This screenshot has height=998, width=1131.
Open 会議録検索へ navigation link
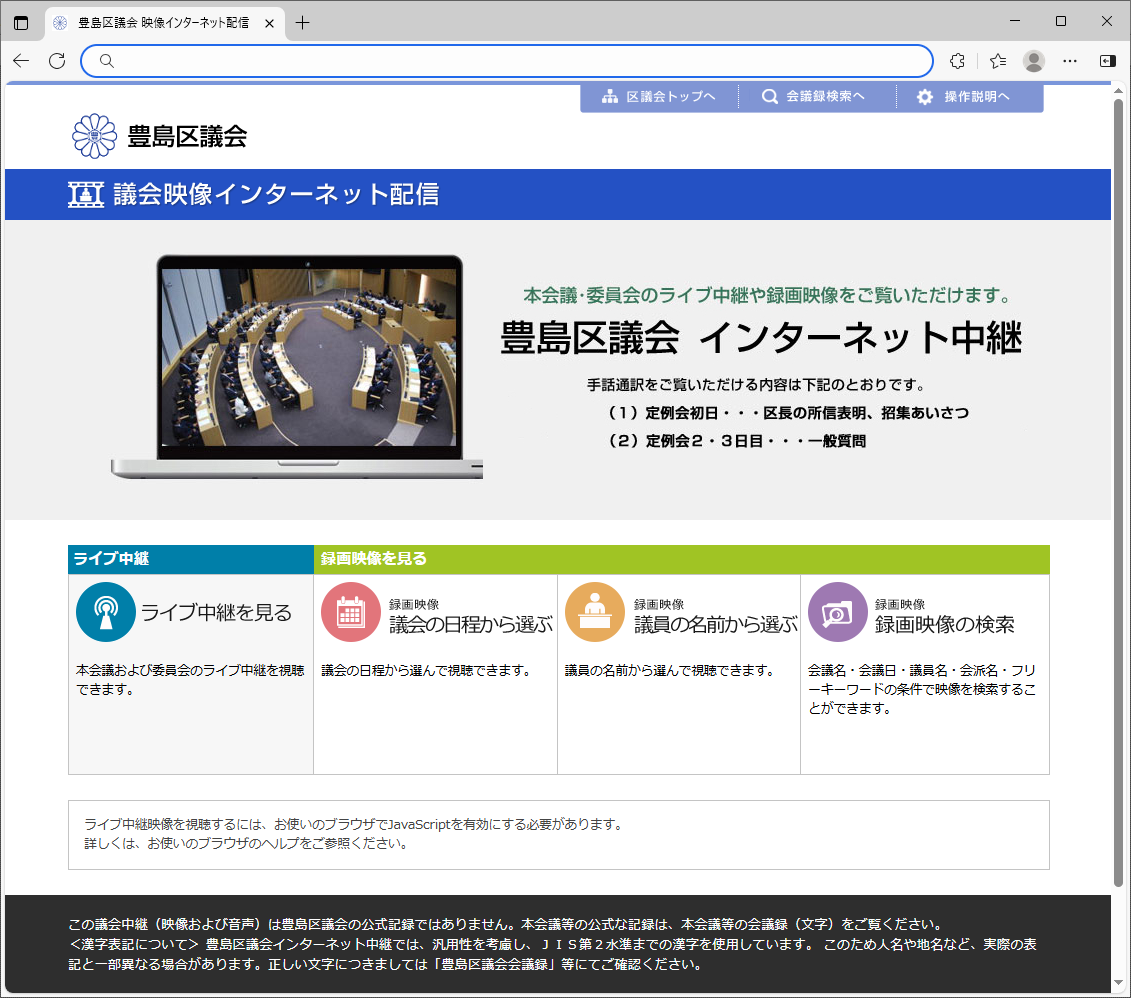814,97
